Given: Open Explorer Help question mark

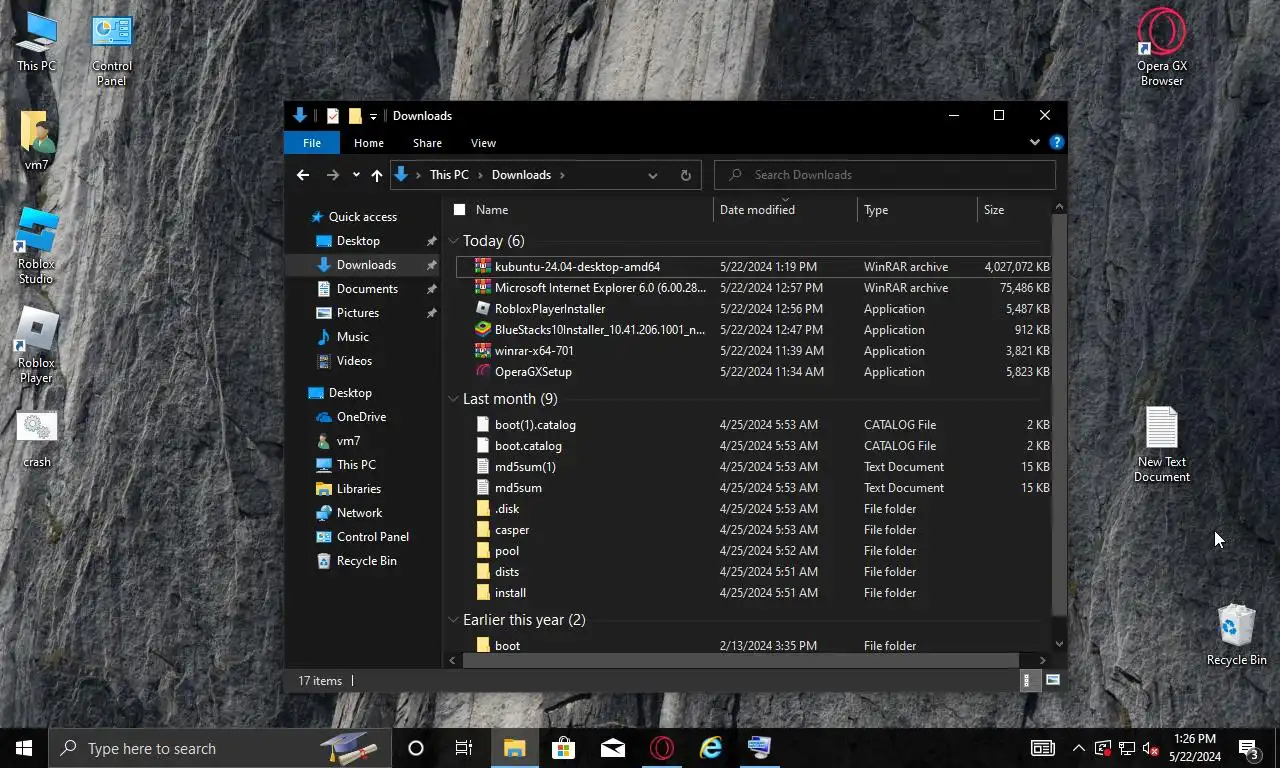Looking at the screenshot, I should click(1056, 143).
